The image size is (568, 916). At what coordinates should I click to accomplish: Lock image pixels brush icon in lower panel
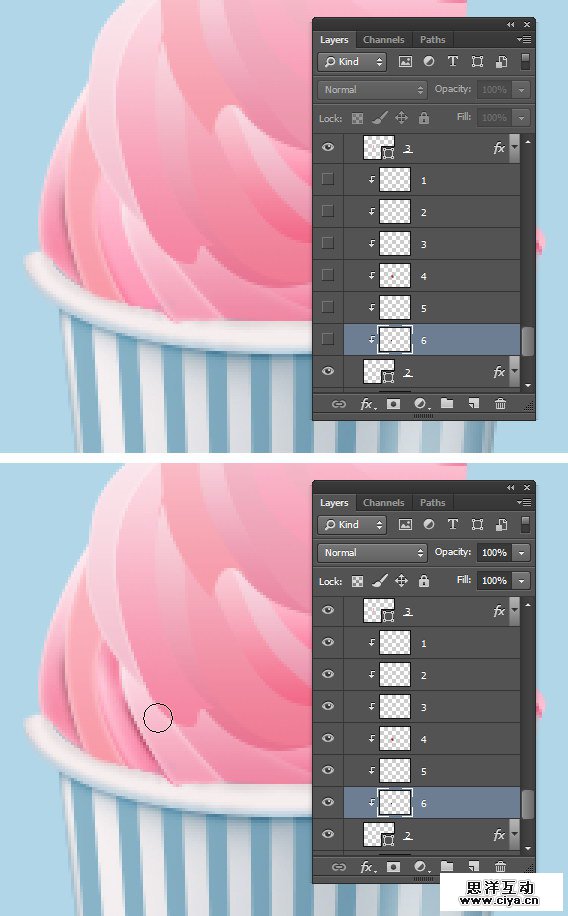click(380, 581)
